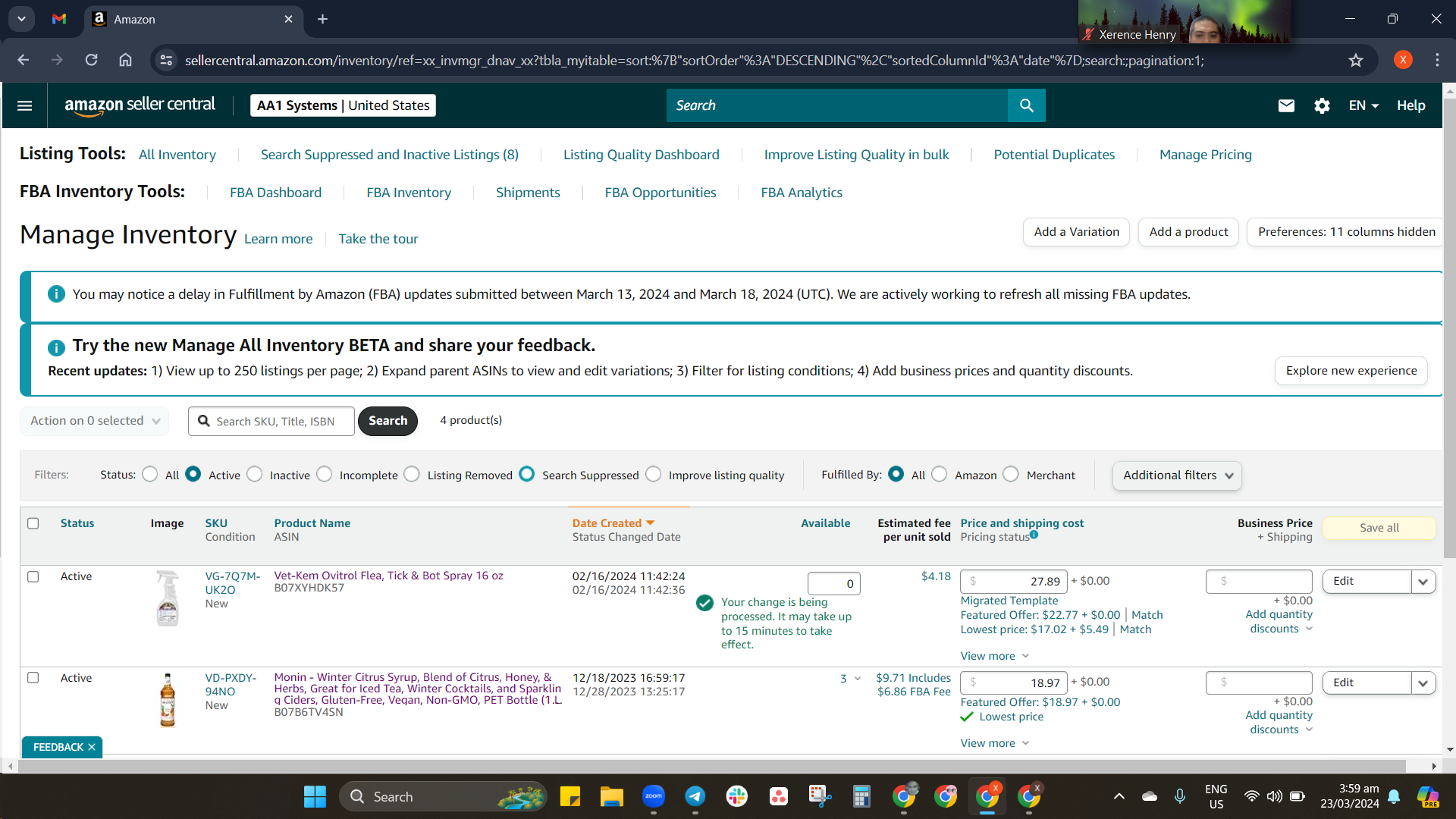Click the Amazon Seller Central logo
The width and height of the screenshot is (1456, 819).
[x=140, y=105]
